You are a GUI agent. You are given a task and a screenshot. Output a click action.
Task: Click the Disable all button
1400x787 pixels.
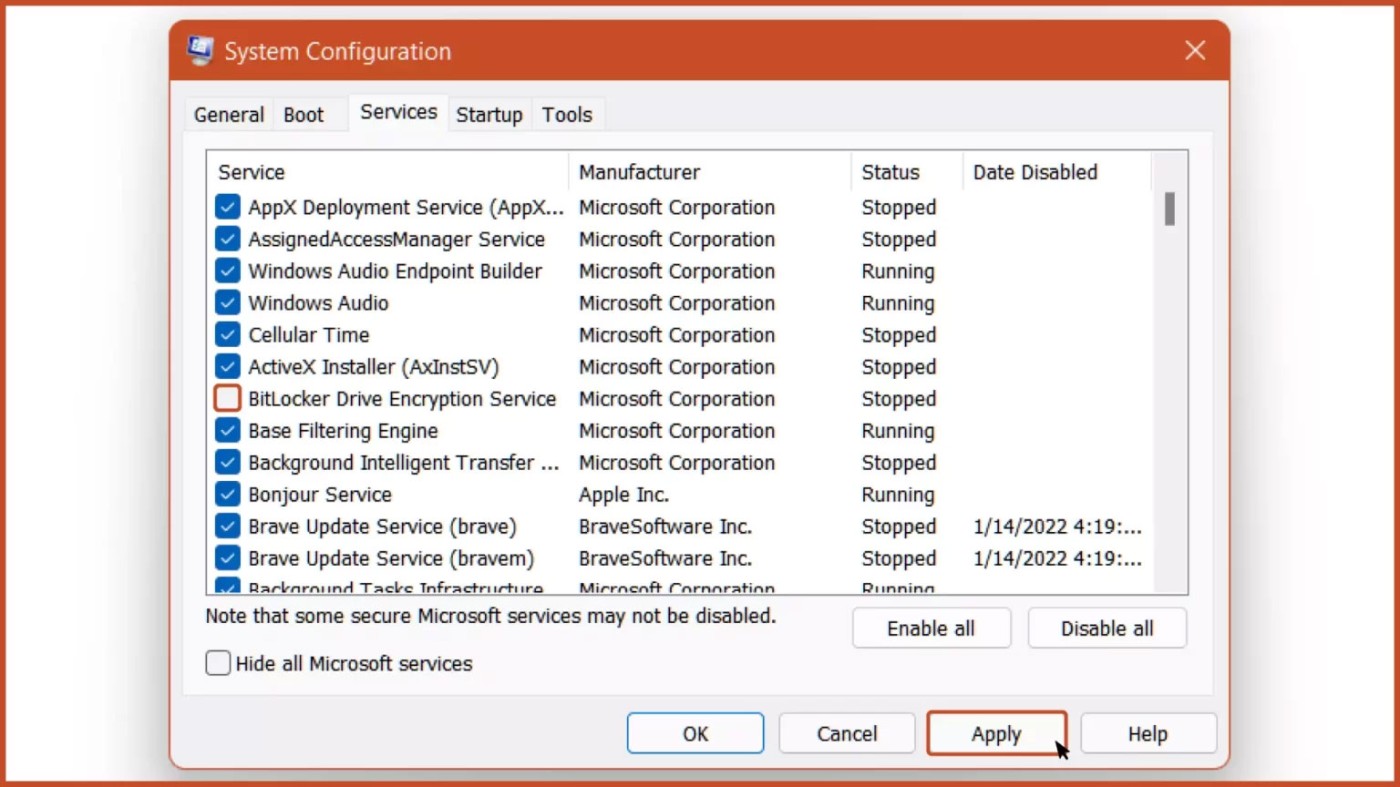click(1107, 628)
